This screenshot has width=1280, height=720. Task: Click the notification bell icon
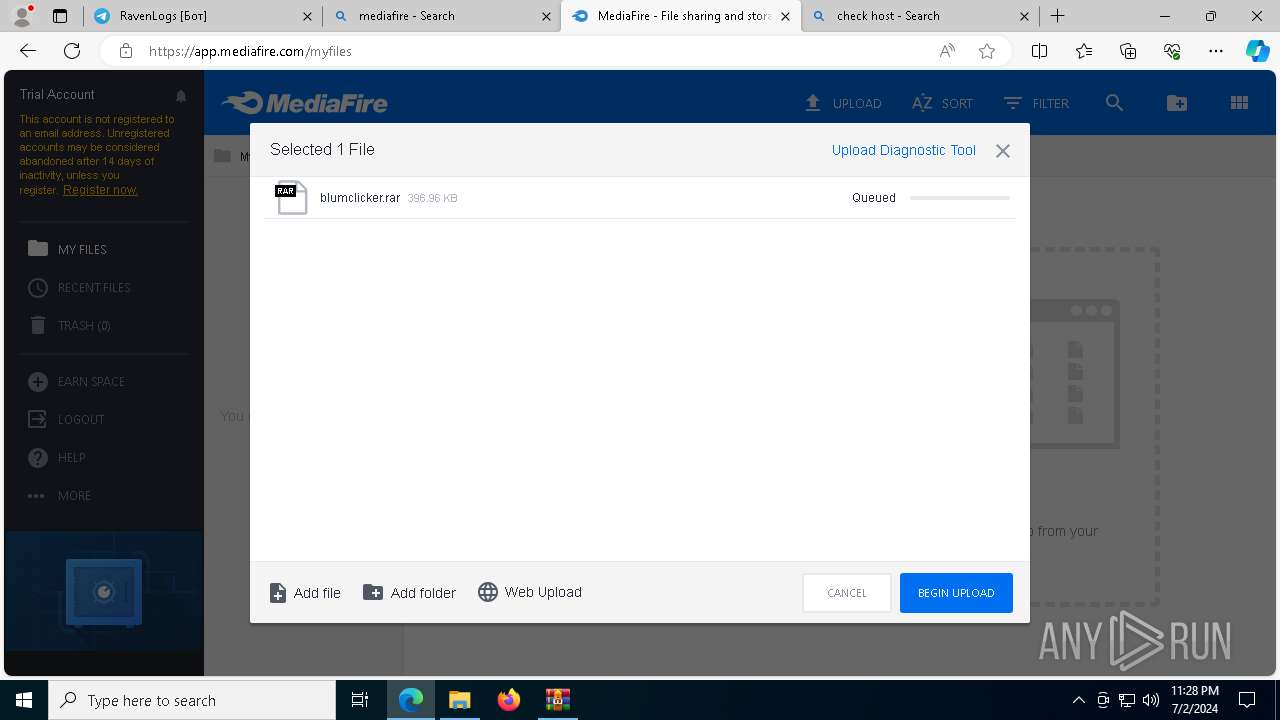pos(181,96)
